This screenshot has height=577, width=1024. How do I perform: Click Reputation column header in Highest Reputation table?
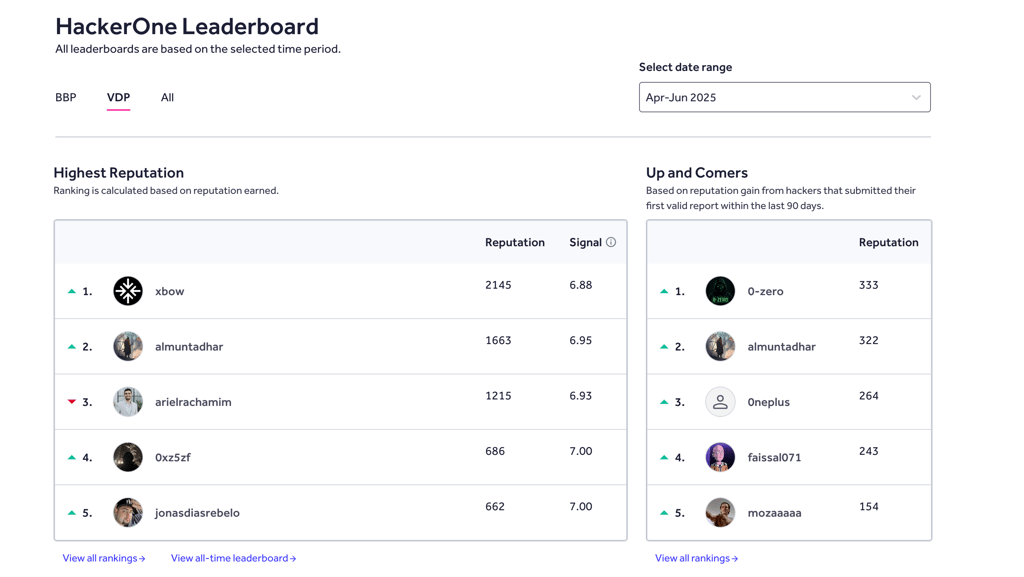[515, 242]
